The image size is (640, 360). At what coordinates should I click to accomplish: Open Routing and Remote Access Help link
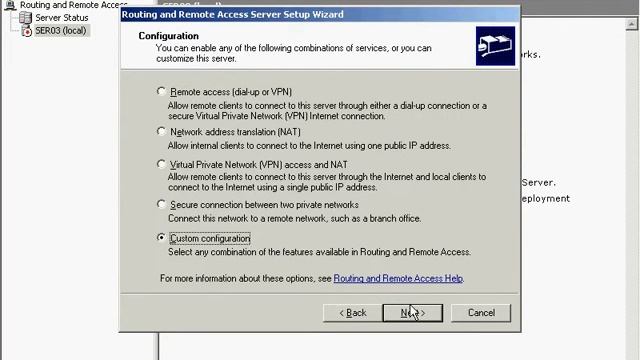[398, 278]
